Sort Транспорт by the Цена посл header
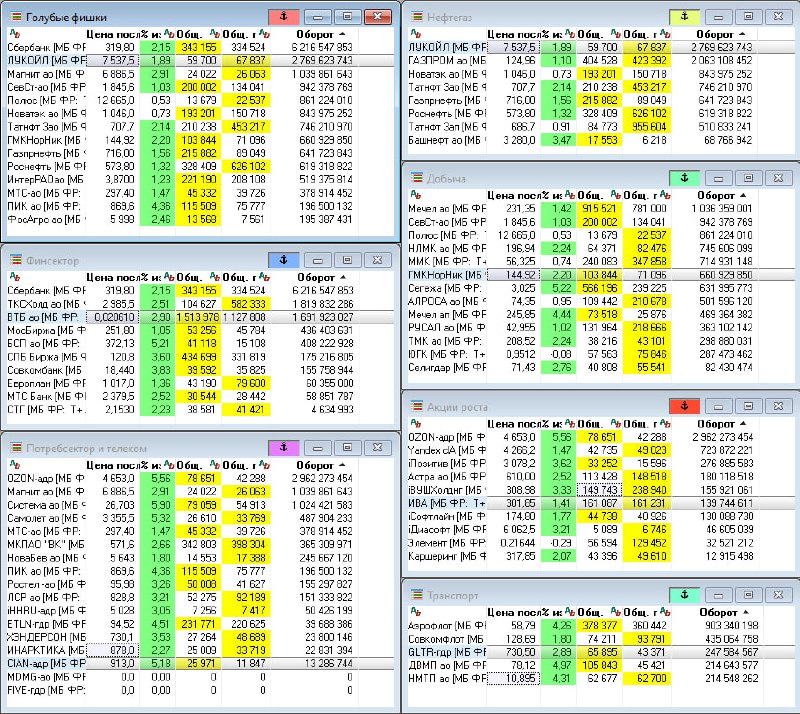The image size is (800, 714). (513, 612)
